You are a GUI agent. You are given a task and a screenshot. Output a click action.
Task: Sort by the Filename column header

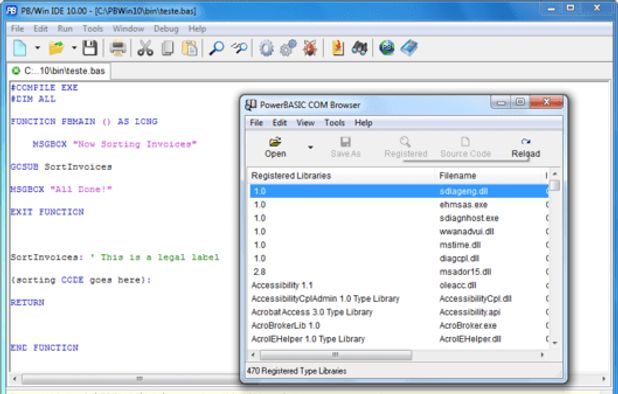pyautogui.click(x=490, y=176)
